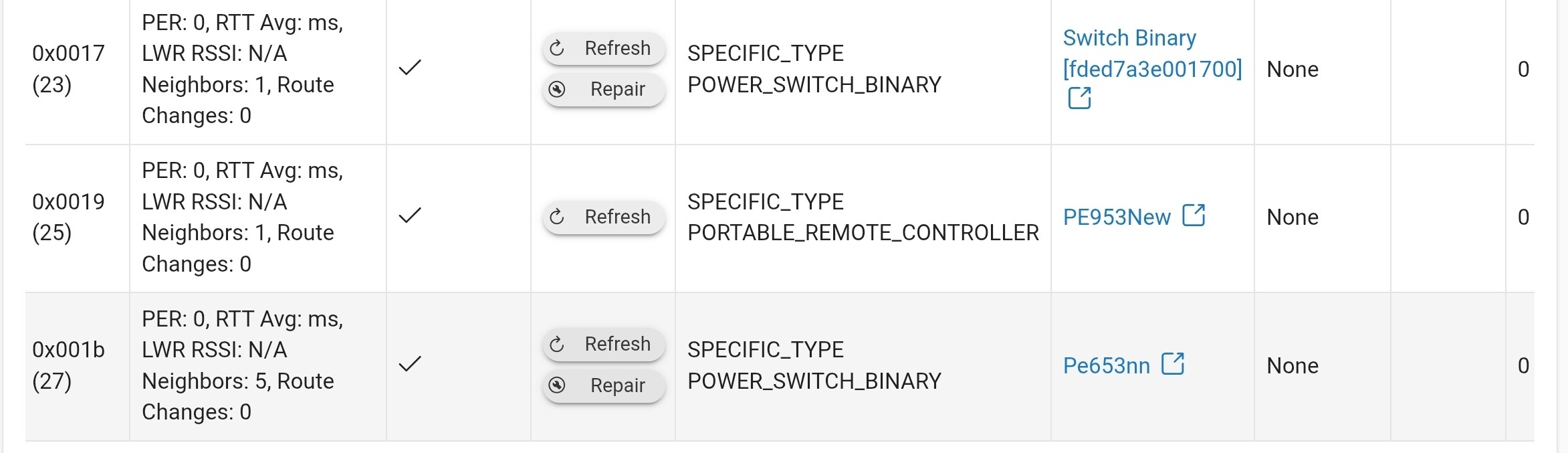Click the checkmark in node 0x0017 row
Viewport: 1568px width, 453px height.
pyautogui.click(x=410, y=68)
